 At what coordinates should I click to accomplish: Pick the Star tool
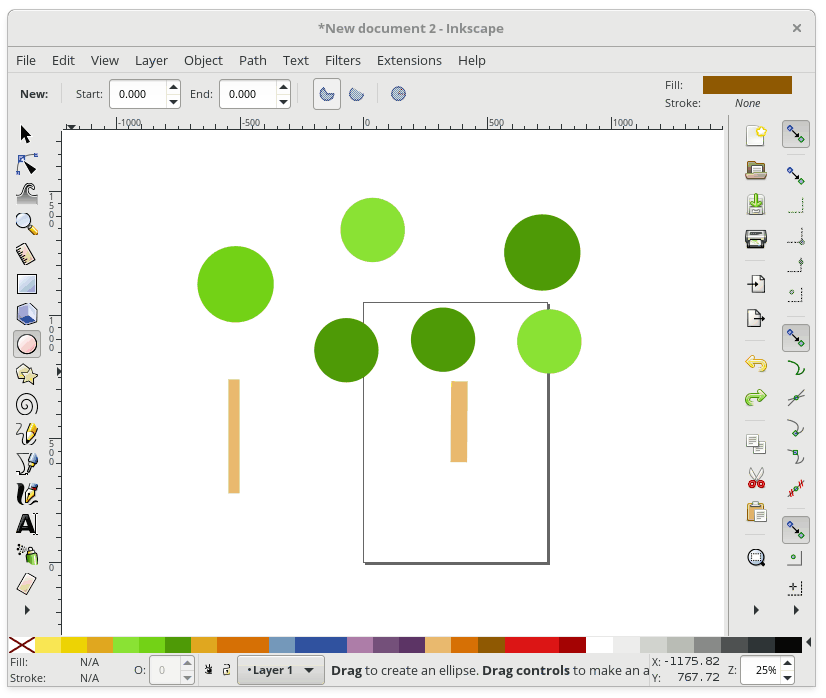(x=26, y=374)
